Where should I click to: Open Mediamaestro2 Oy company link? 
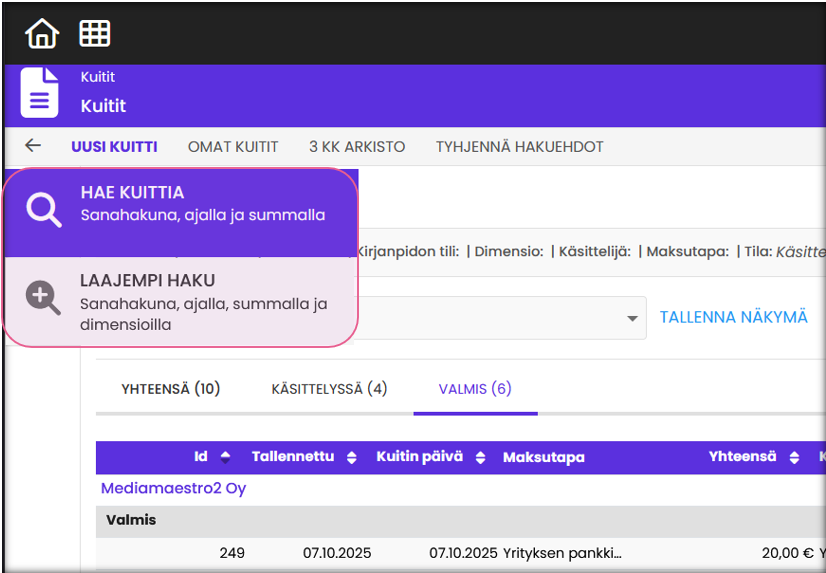(173, 488)
